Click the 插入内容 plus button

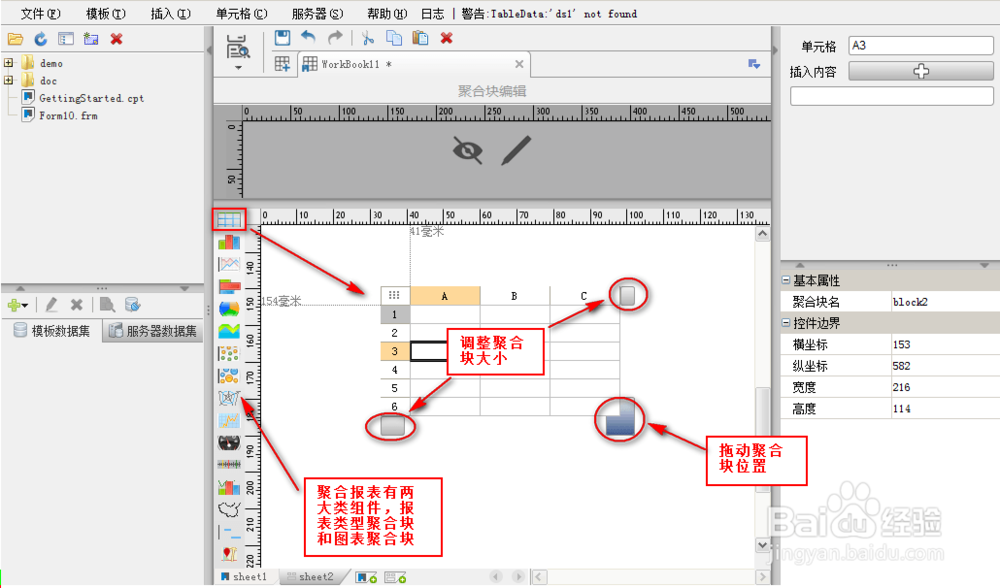(x=920, y=71)
